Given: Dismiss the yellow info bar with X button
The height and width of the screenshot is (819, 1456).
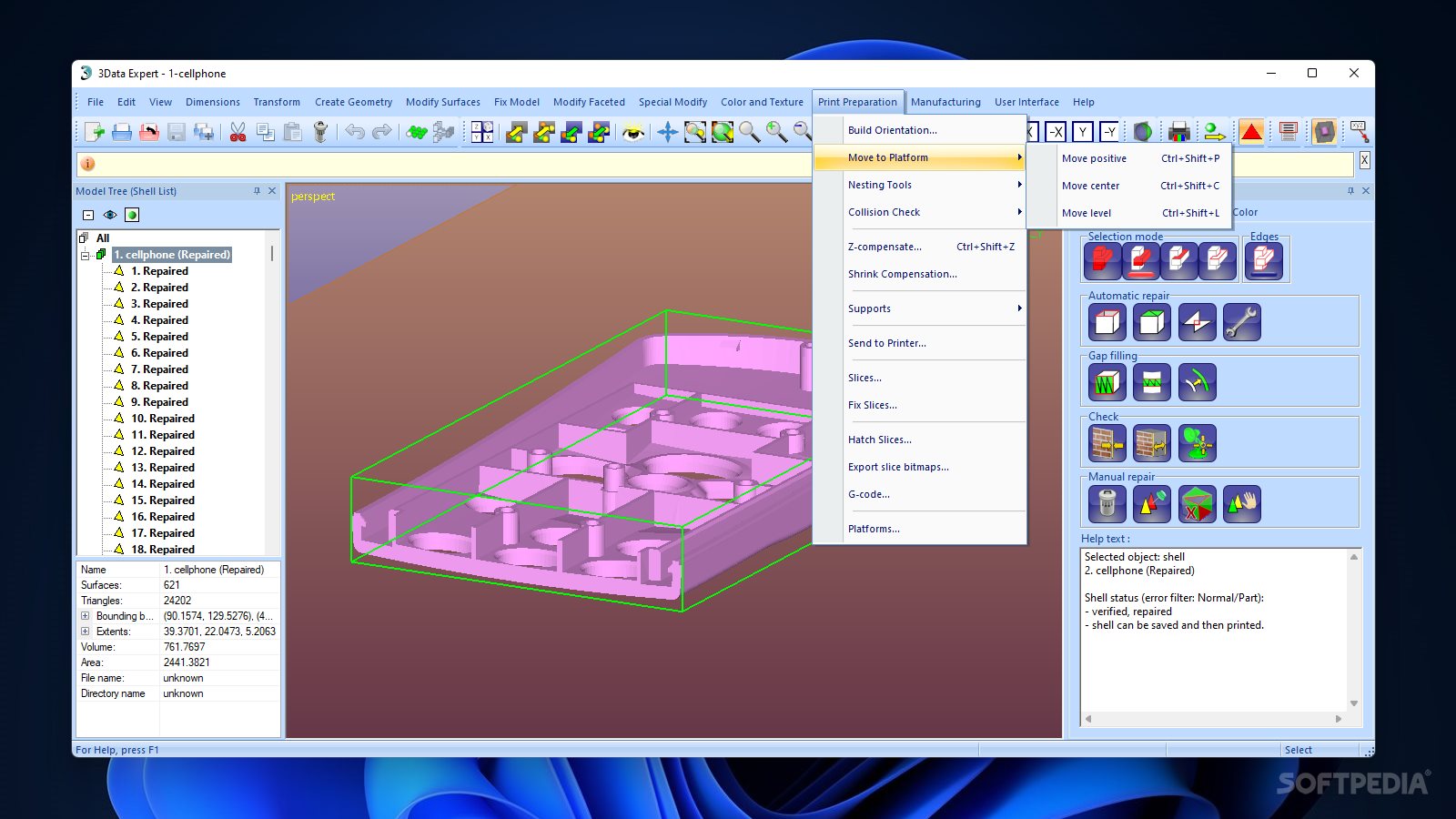Looking at the screenshot, I should 1364,160.
